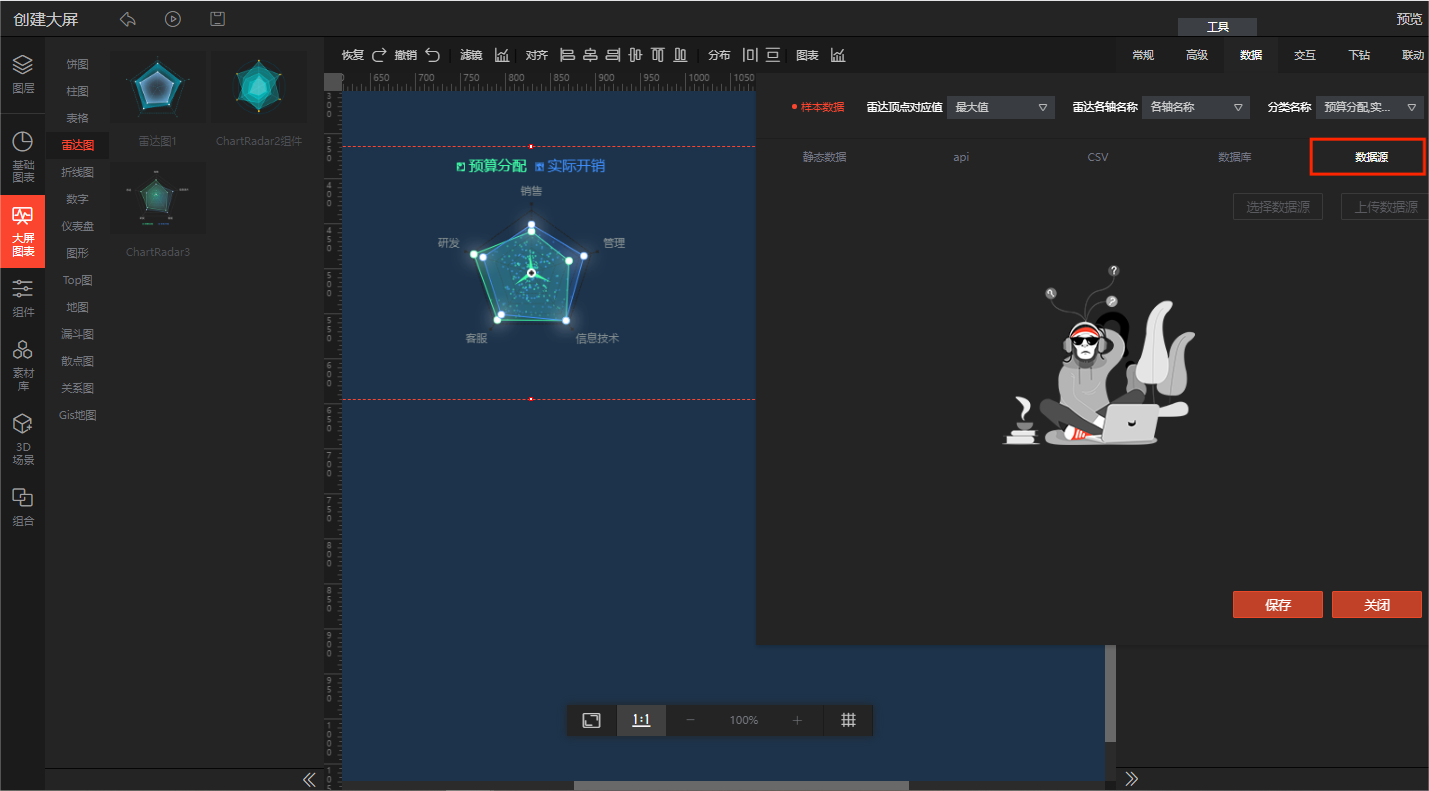Expand the 分类名称 dropdown
Viewport: 1429px width, 791px height.
click(x=1369, y=107)
